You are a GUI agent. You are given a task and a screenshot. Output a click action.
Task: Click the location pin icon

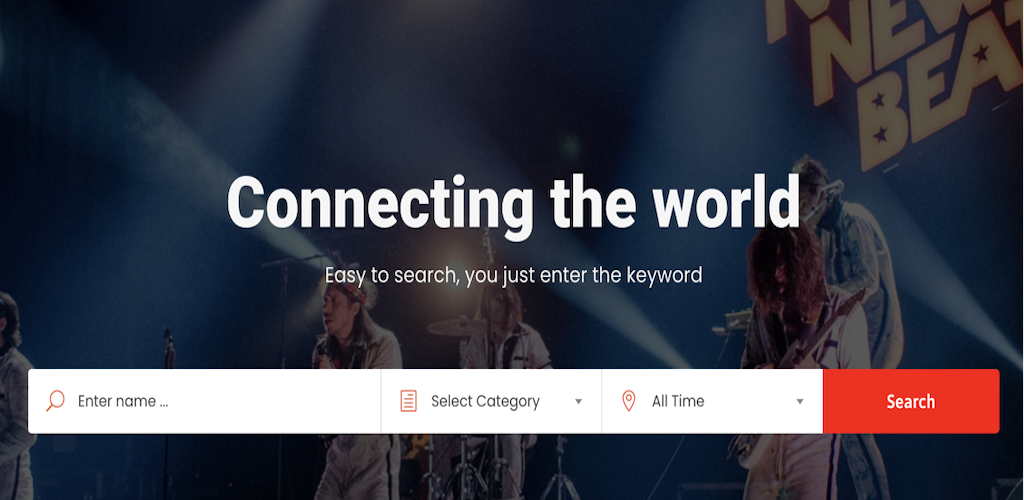click(628, 401)
